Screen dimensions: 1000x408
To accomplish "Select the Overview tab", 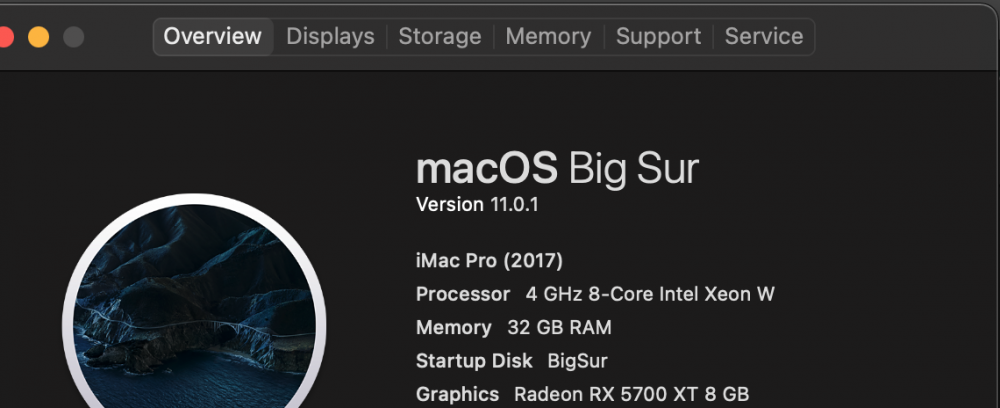I will (212, 36).
